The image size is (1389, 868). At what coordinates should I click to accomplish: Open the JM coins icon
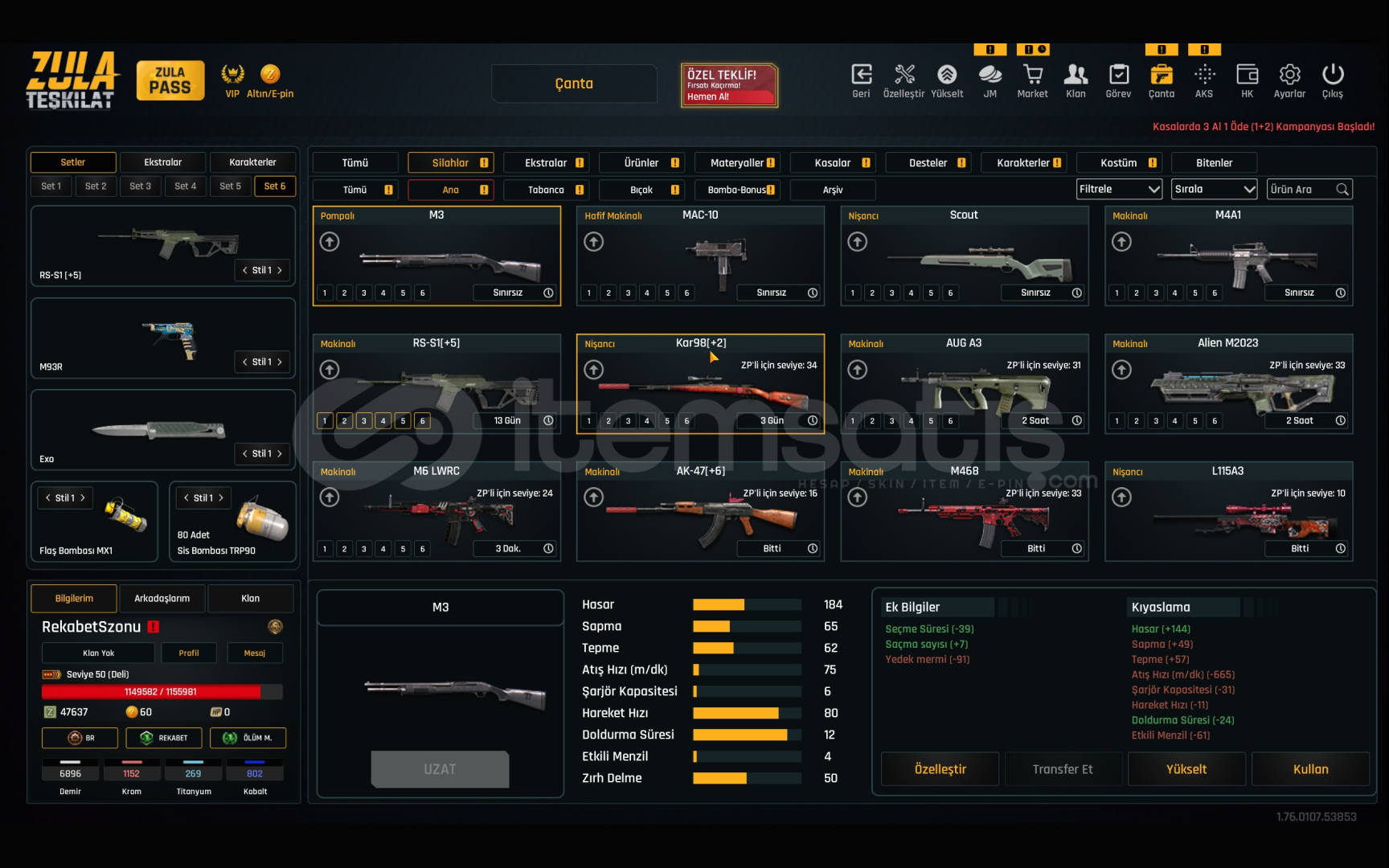click(x=990, y=75)
